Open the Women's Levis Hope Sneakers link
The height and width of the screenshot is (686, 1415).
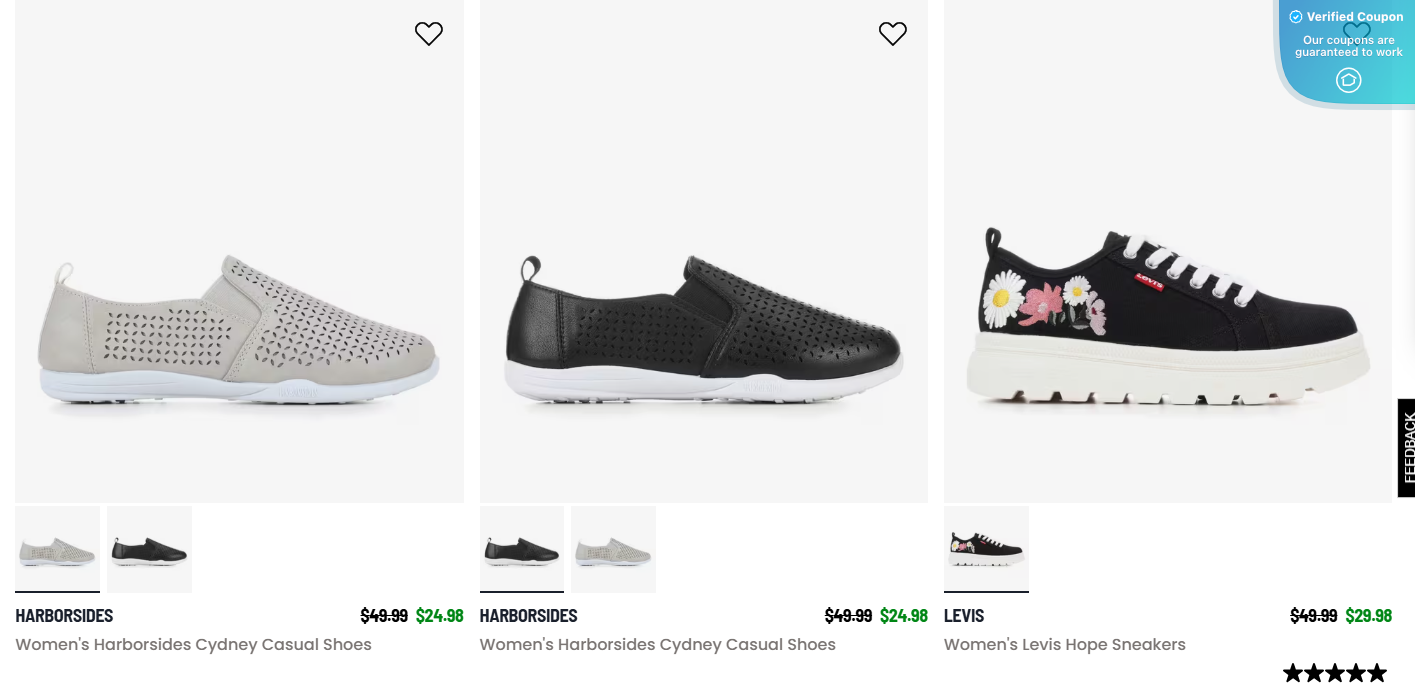point(1064,645)
